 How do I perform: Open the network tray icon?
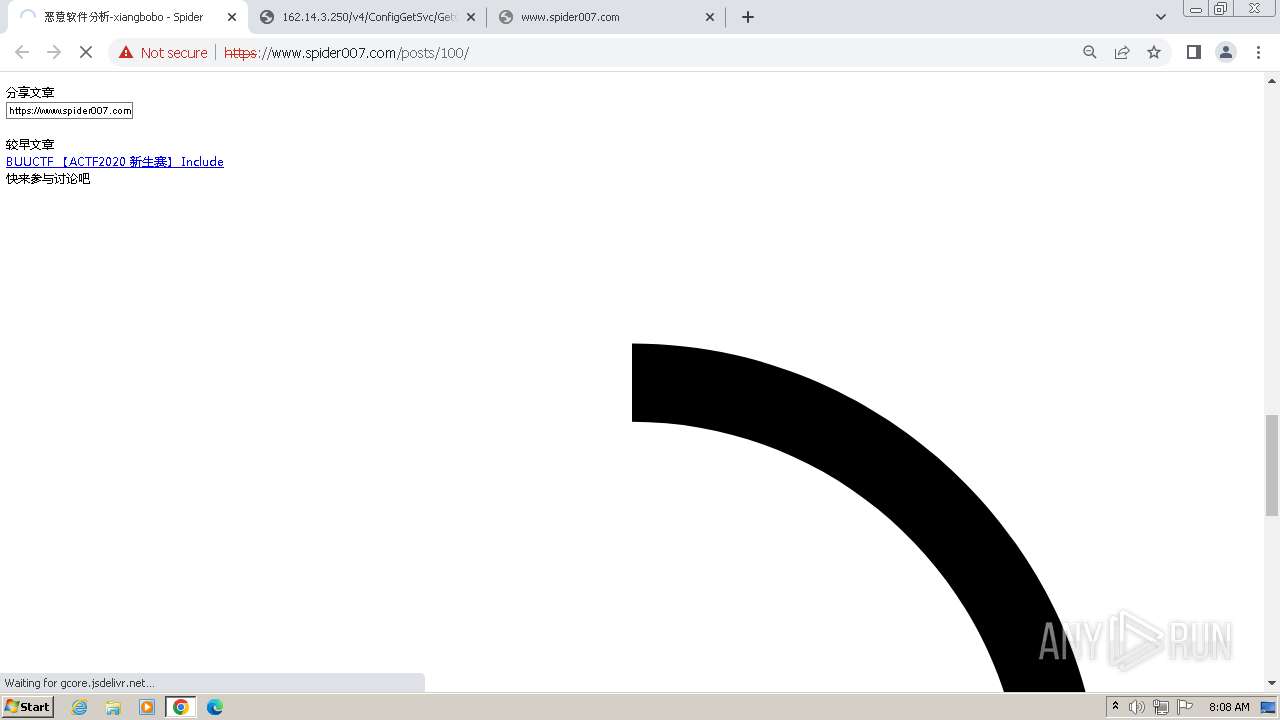click(1160, 707)
